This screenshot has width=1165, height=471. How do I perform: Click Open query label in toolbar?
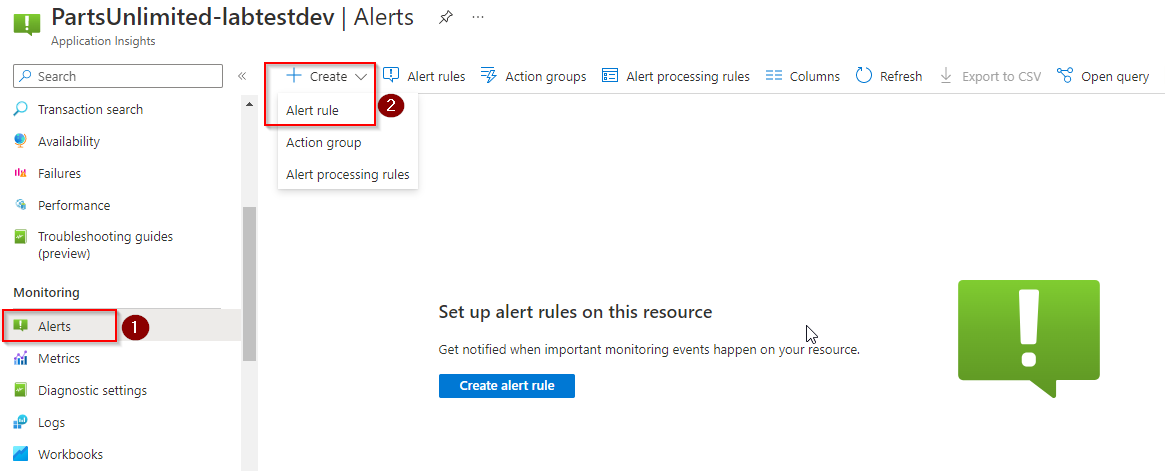click(x=1115, y=77)
